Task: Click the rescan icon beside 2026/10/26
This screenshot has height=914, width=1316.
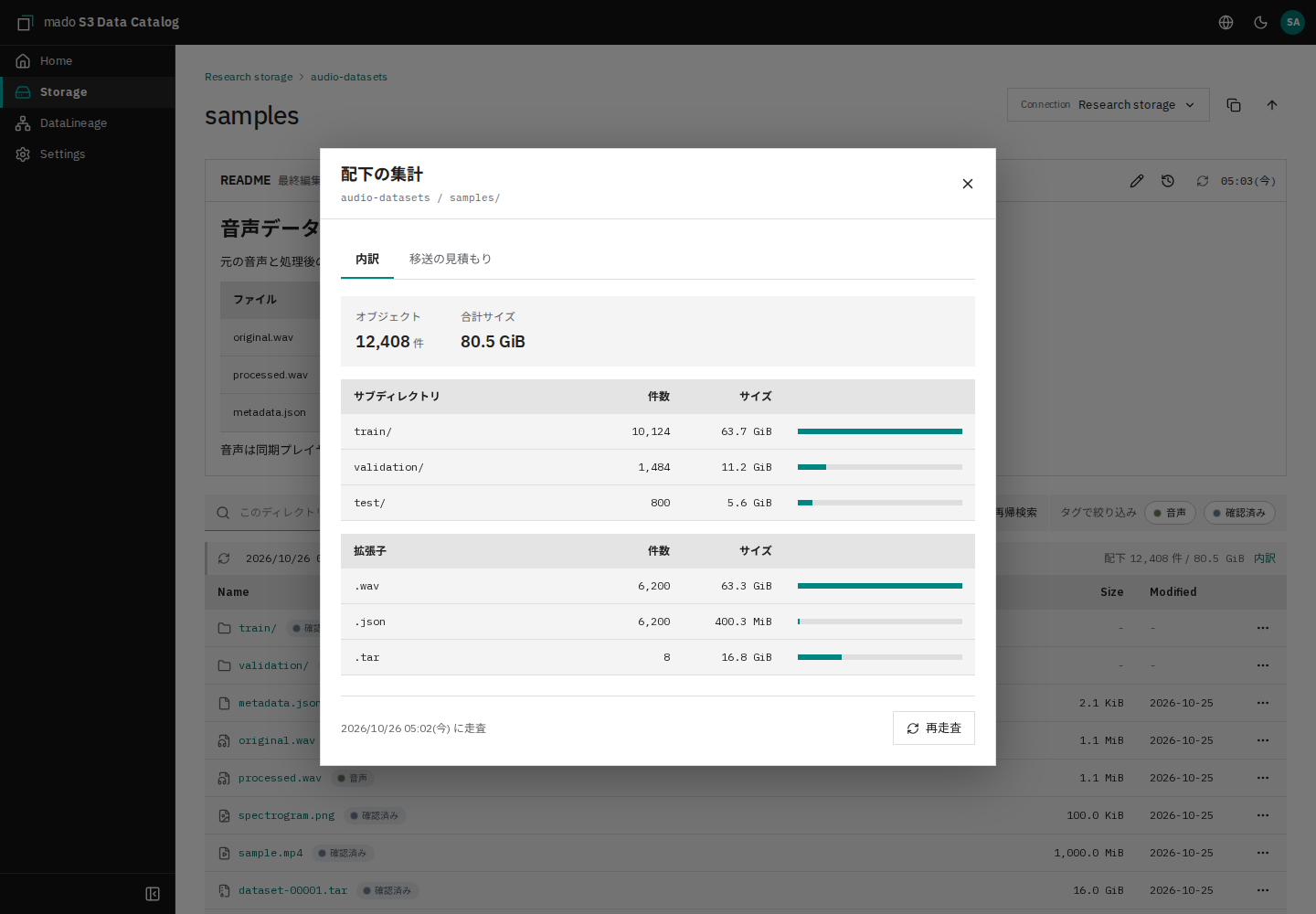Action: (x=224, y=558)
